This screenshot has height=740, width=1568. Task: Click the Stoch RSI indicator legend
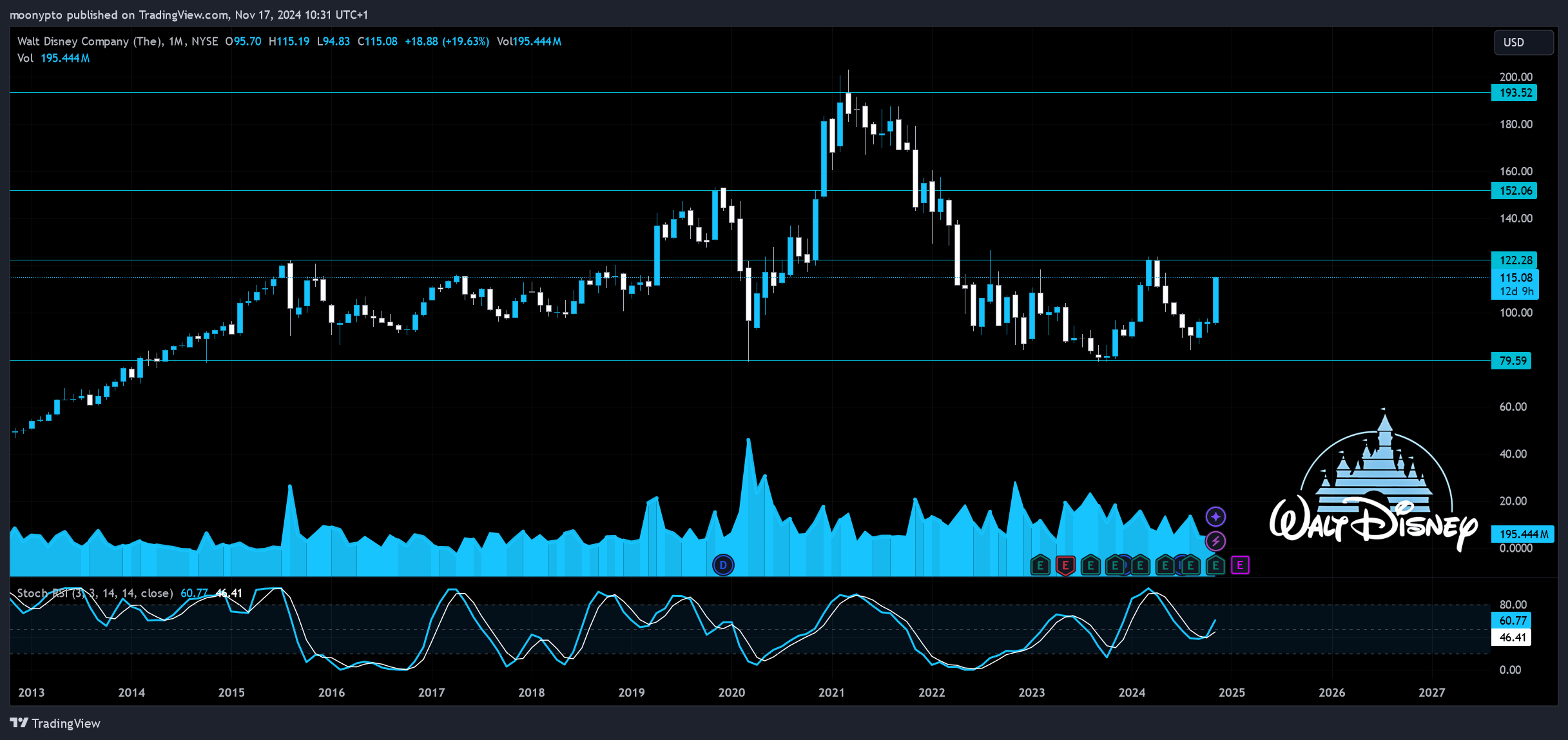coord(95,593)
